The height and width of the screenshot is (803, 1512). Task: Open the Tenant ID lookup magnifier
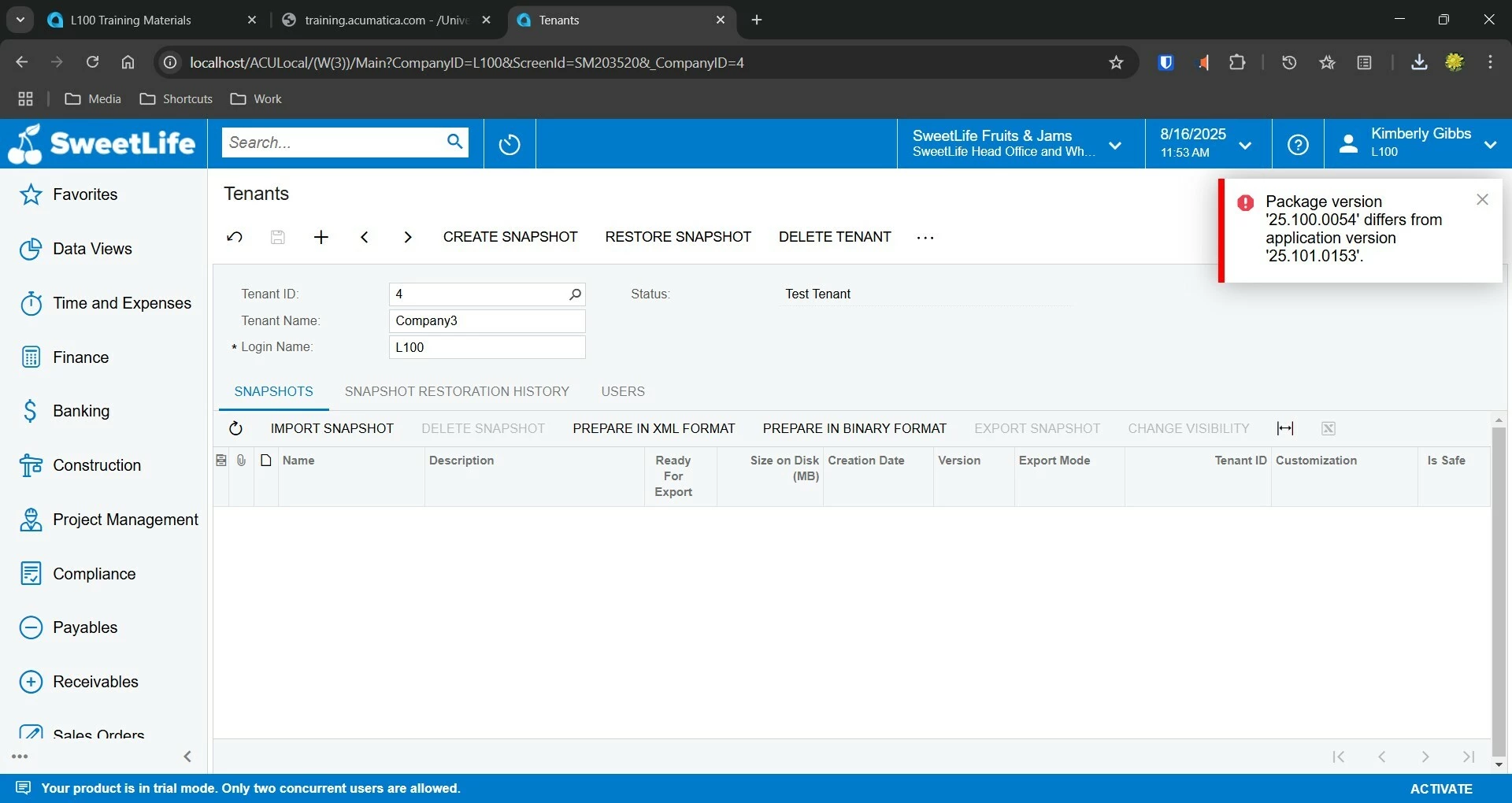point(575,294)
